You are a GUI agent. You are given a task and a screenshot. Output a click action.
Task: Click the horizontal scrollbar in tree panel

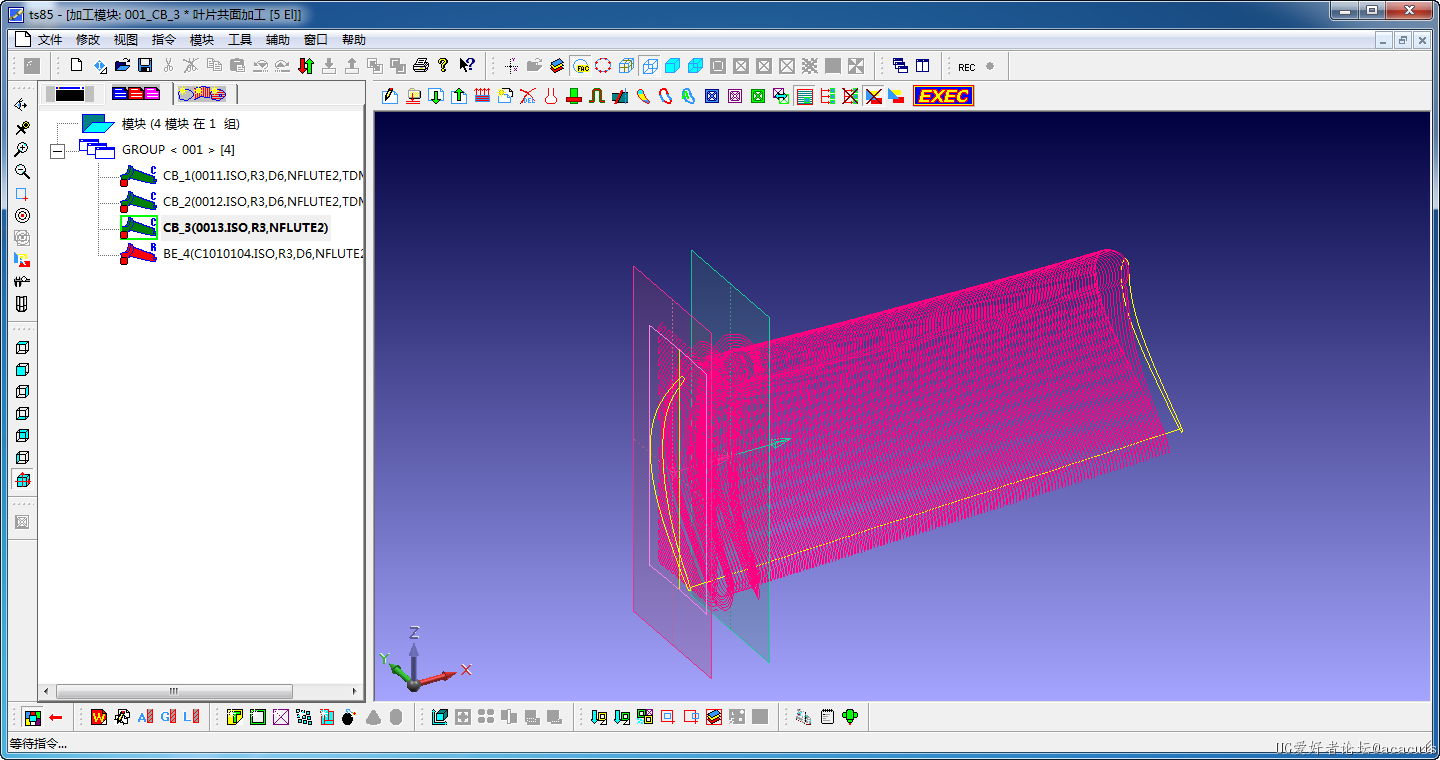(174, 691)
